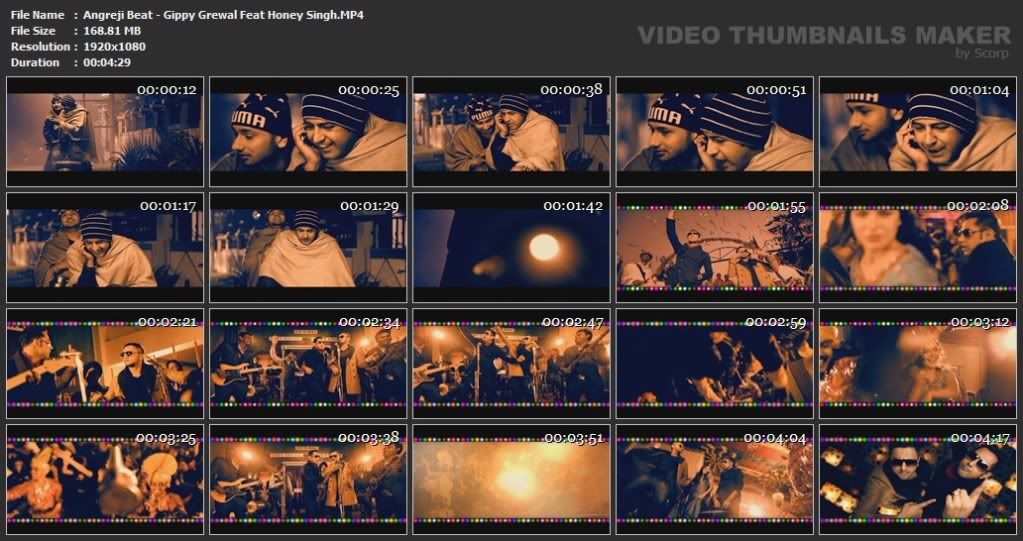This screenshot has height=541, width=1023.
Task: Pick the video frame stamped 00:02:21
Action: click(104, 363)
